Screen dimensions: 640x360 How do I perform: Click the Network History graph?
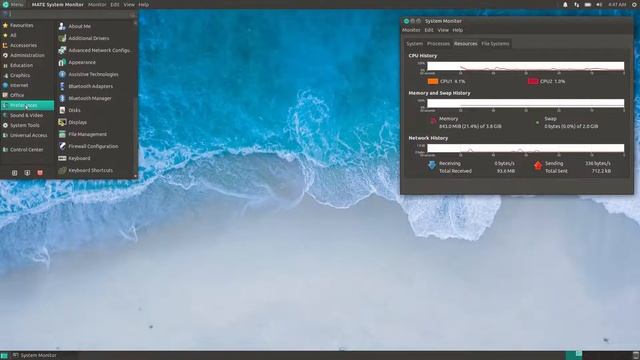(x=525, y=148)
